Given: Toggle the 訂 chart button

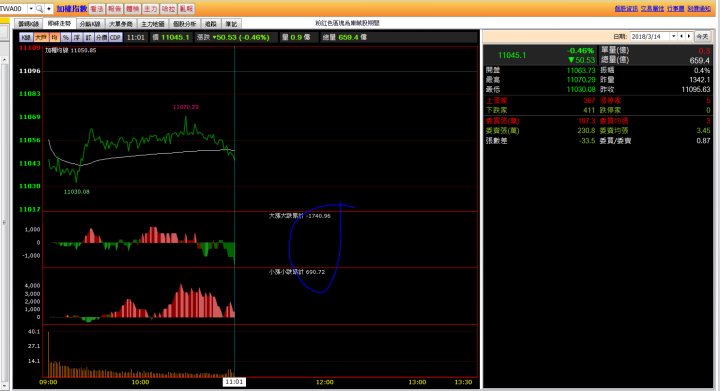Looking at the screenshot, I should click(88, 38).
